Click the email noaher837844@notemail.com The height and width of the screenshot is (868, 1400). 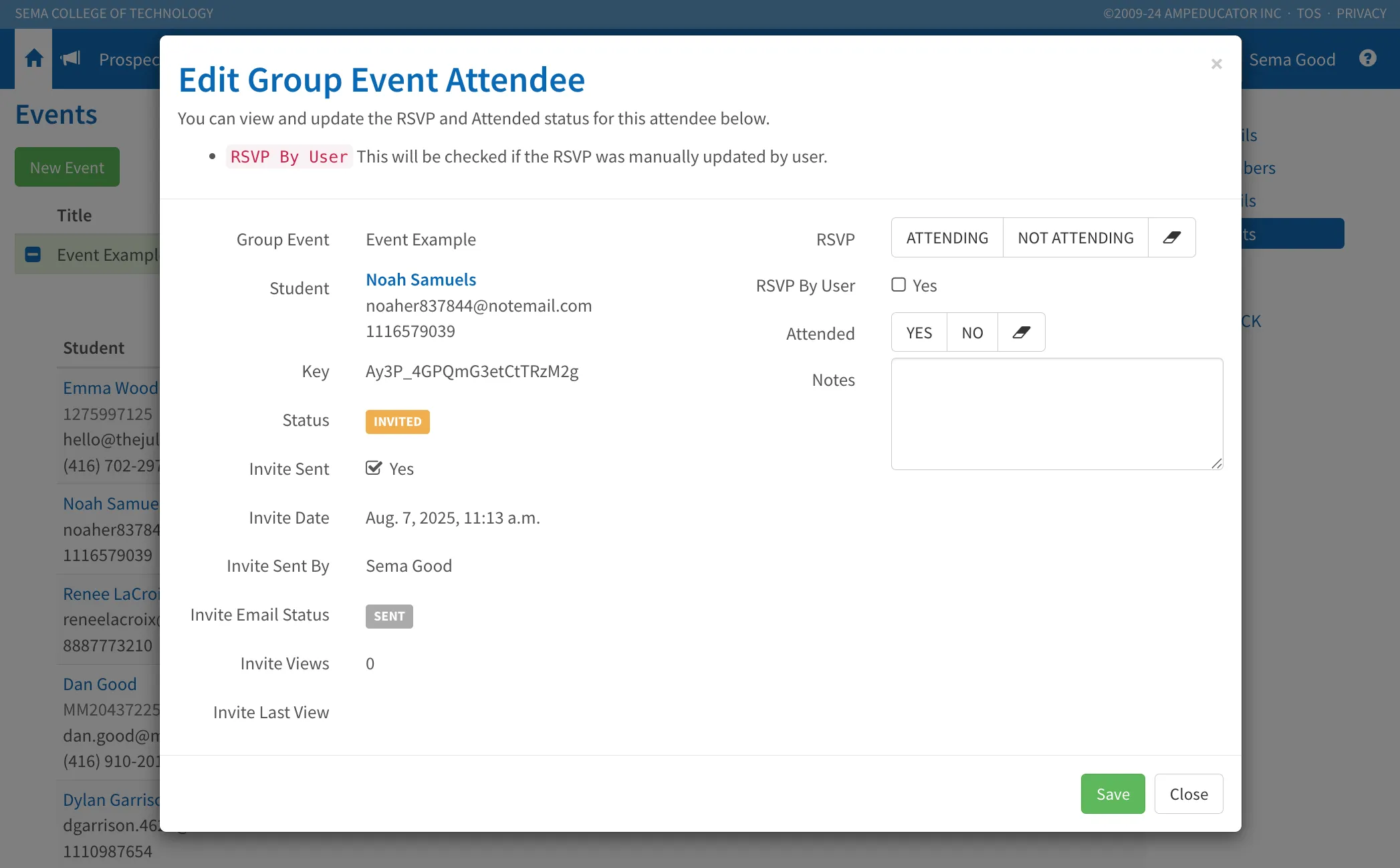tap(479, 306)
